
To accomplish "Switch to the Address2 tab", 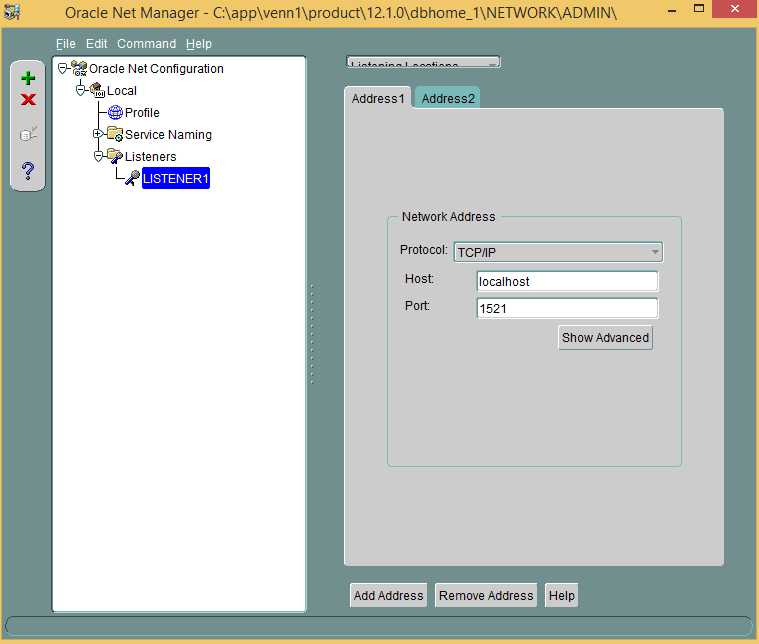I will [448, 98].
